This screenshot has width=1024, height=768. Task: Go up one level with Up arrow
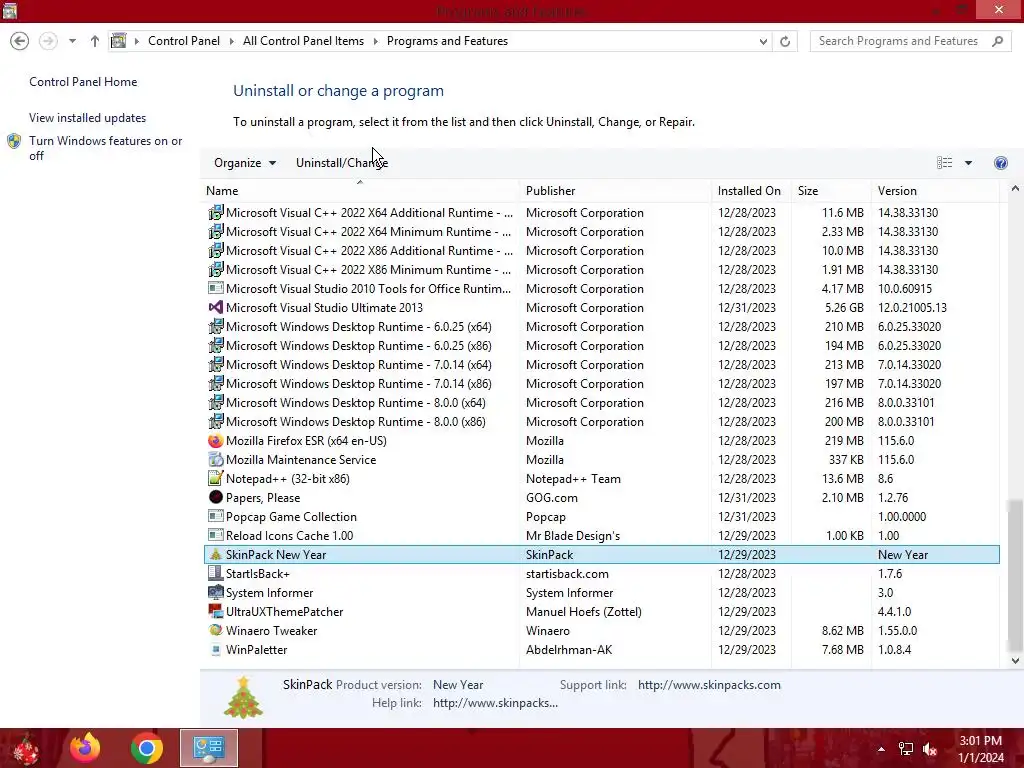pyautogui.click(x=95, y=41)
